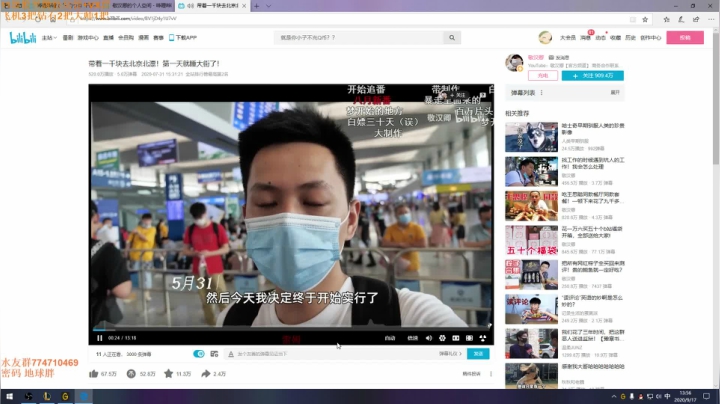Click the pink 投稿 upload button
Screen dimensions: 720x404
point(685,38)
